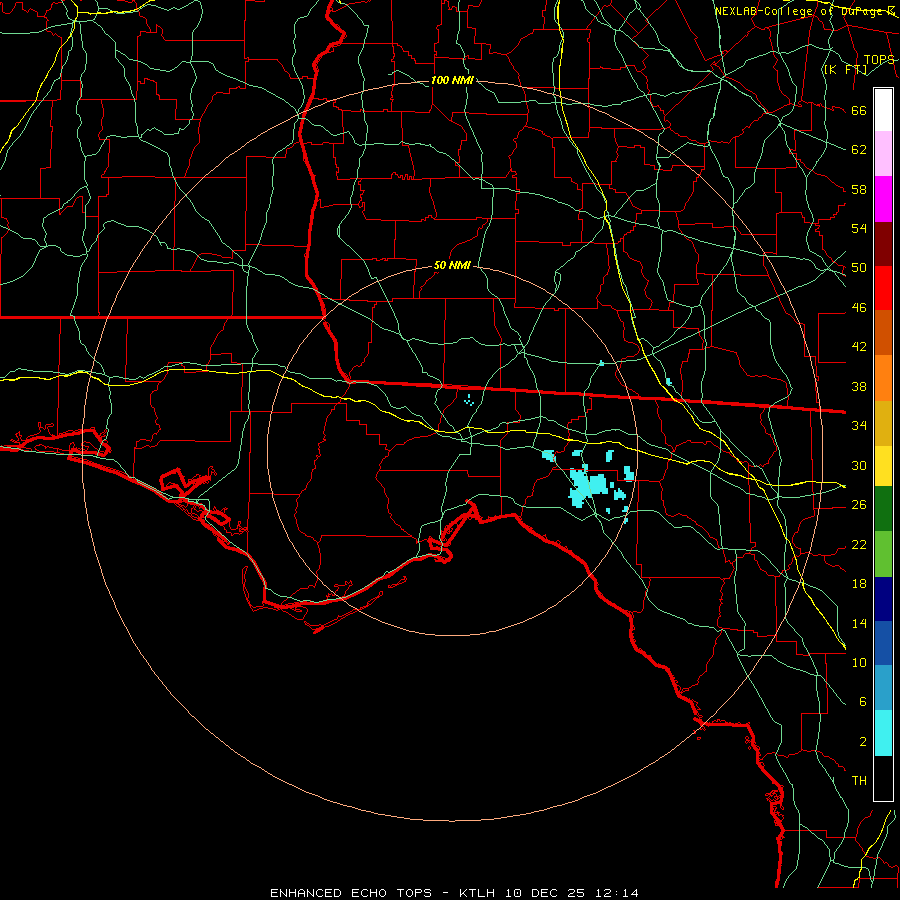
Task: Click the '50 NMI' range ring label
Action: [452, 265]
